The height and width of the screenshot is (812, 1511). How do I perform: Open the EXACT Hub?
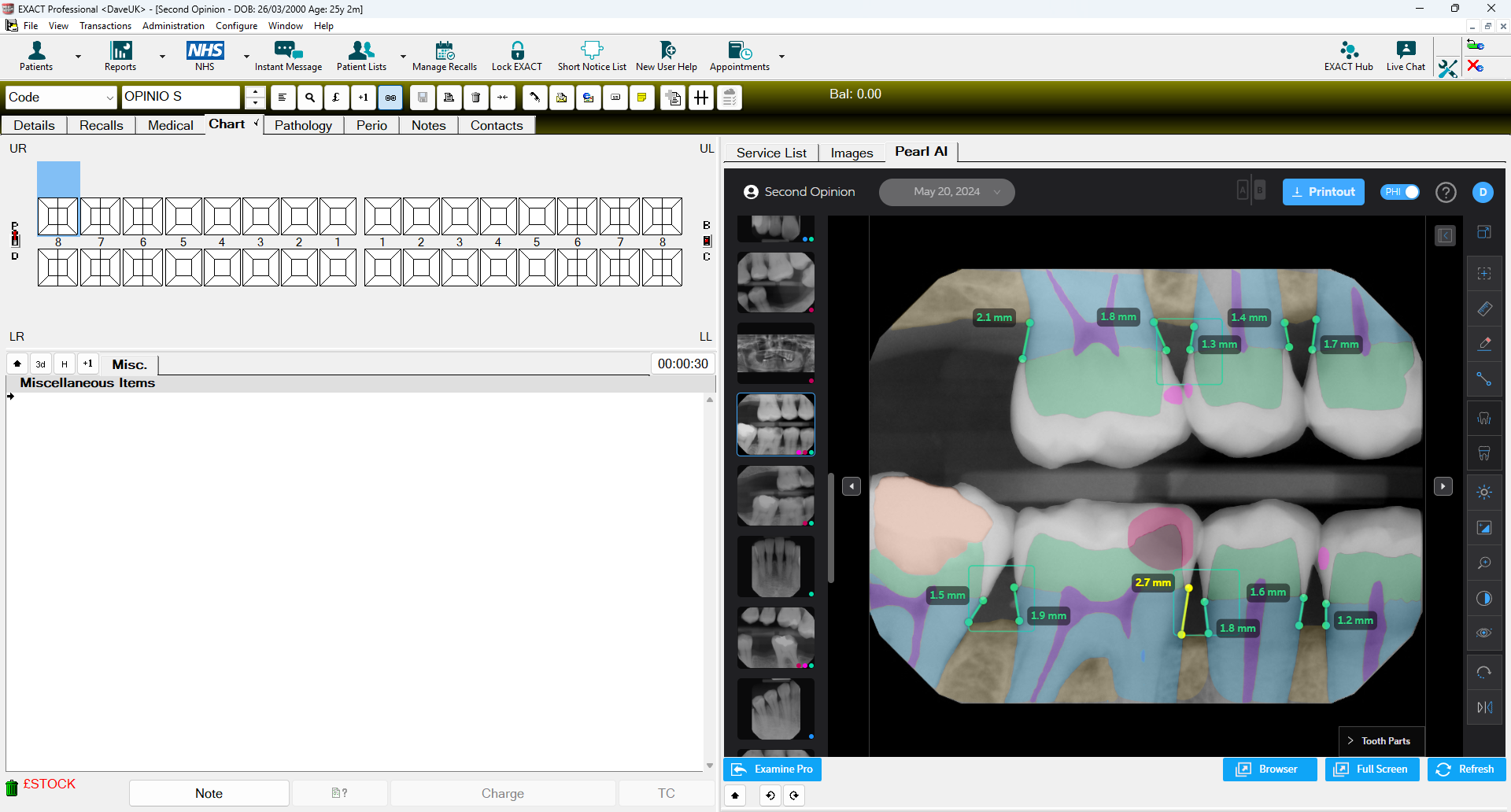[x=1348, y=57]
